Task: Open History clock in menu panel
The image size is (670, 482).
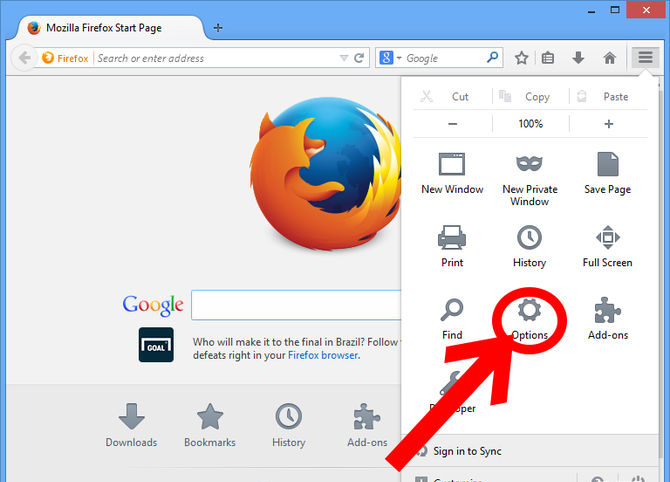Action: pyautogui.click(x=529, y=246)
